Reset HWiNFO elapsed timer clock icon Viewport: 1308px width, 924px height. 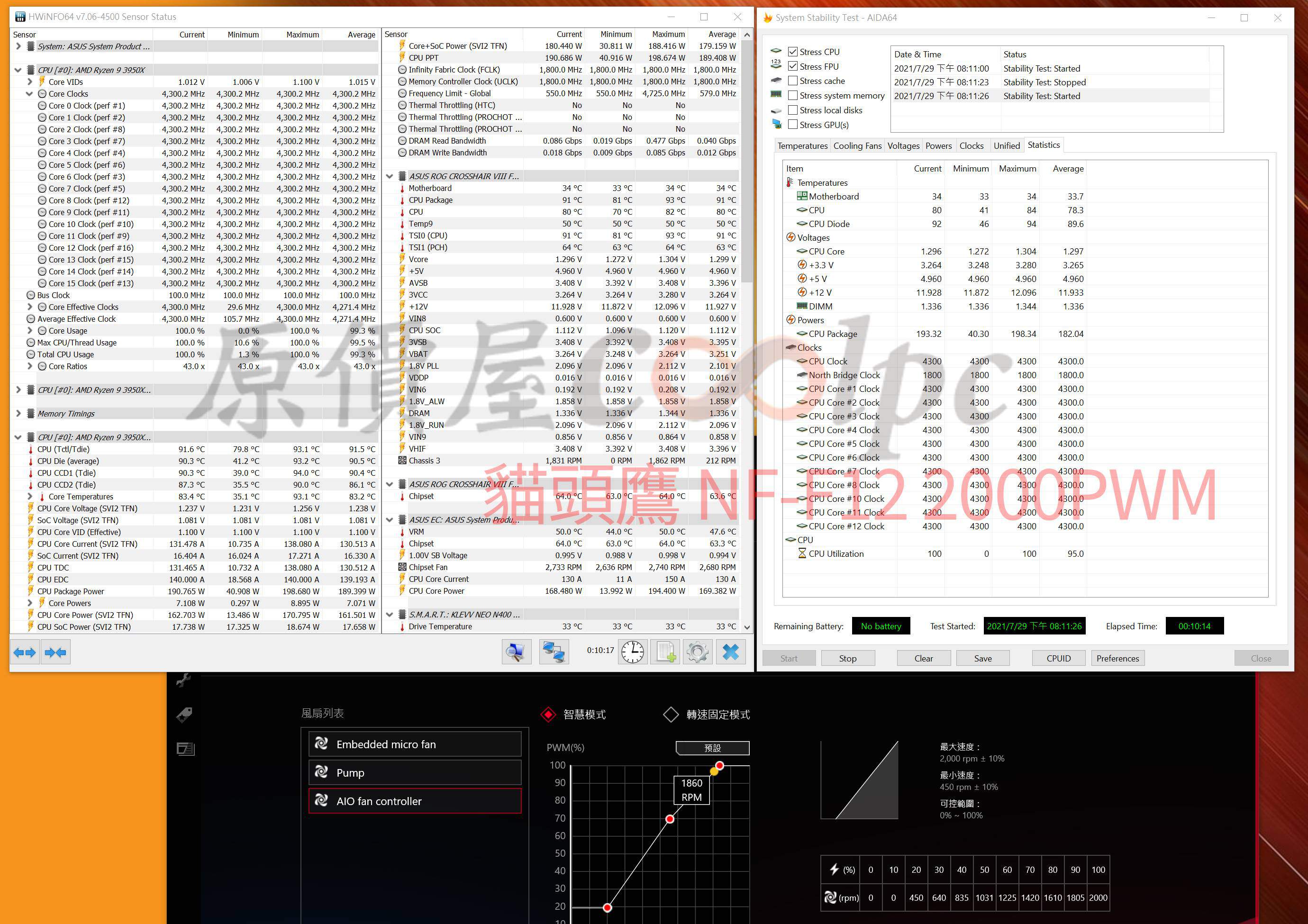click(x=632, y=652)
